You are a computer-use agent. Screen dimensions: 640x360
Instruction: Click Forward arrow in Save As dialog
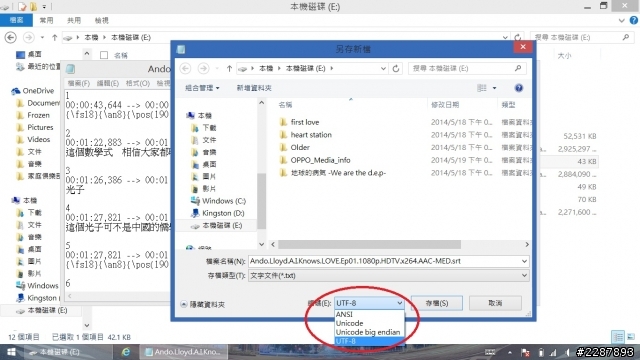tap(203, 69)
